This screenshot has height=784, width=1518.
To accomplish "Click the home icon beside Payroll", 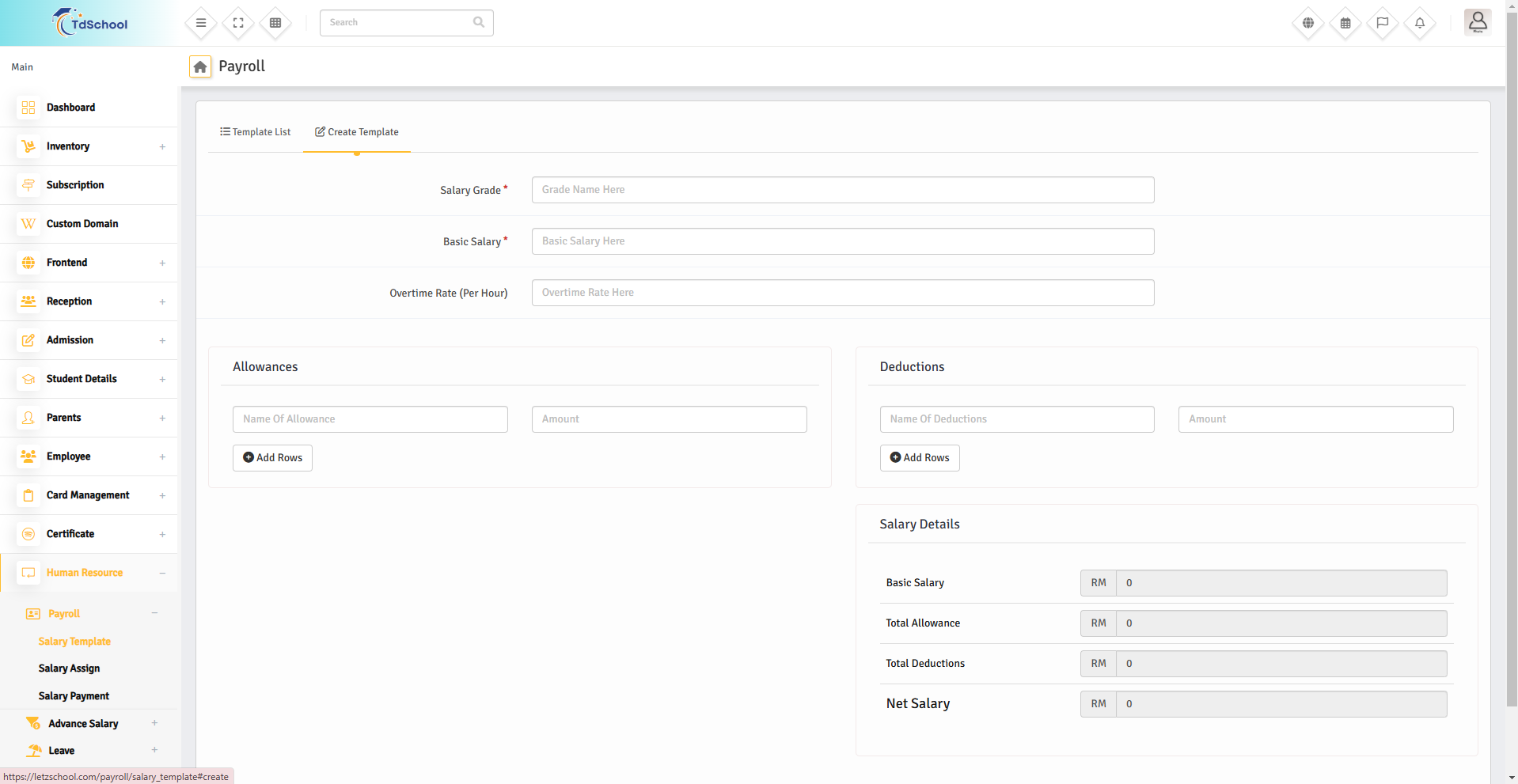I will coord(200,67).
